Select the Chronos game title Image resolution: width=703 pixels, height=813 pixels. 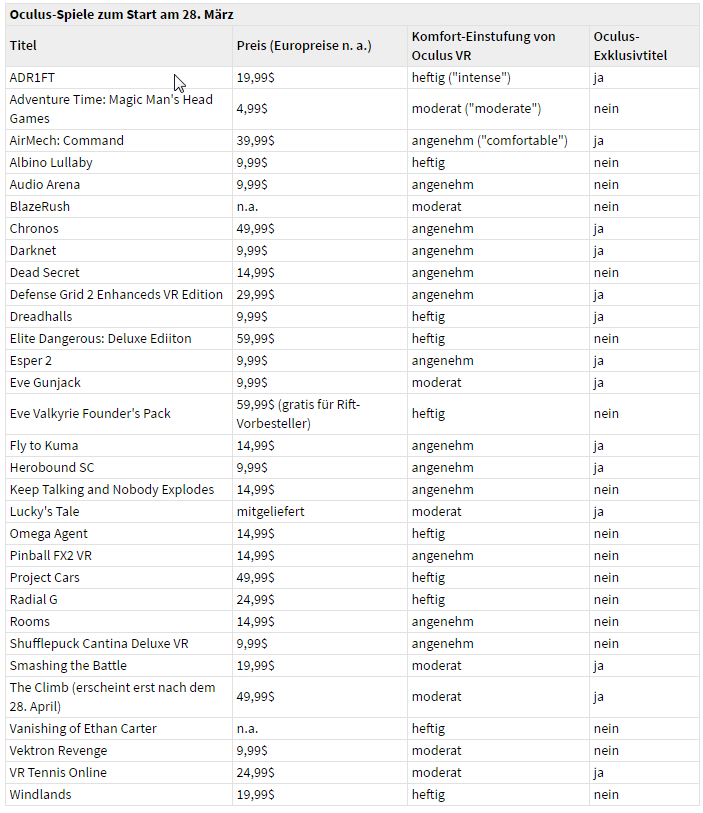34,228
